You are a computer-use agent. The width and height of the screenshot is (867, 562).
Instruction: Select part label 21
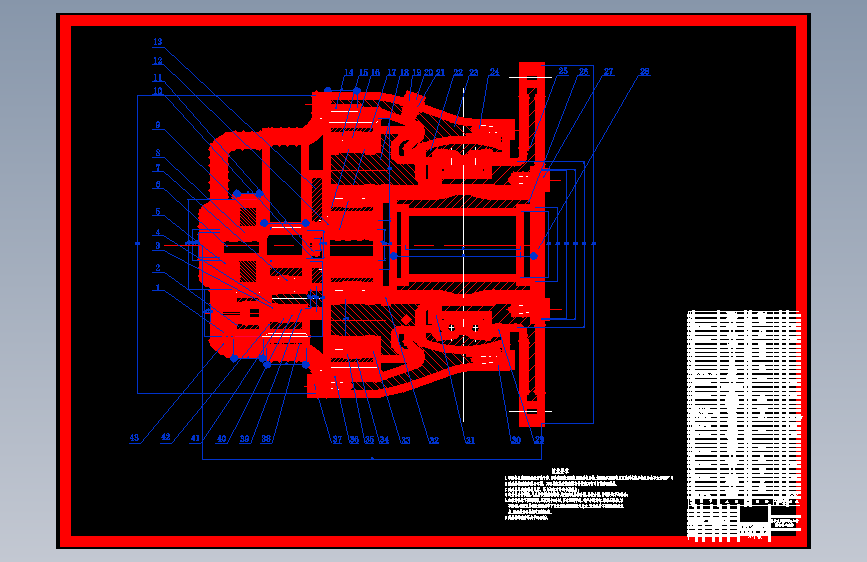(x=440, y=72)
